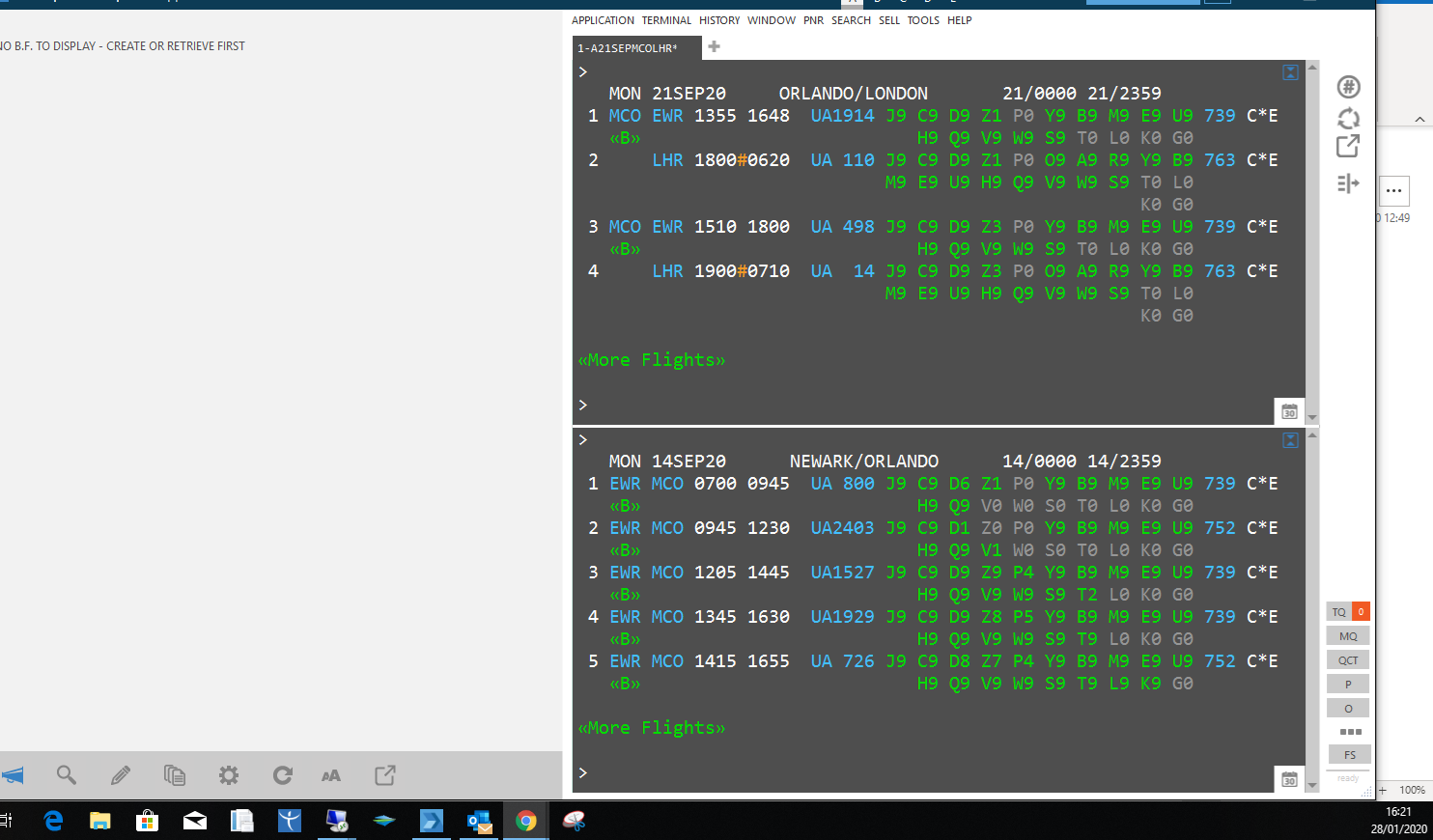Screen dimensions: 1433x840
Task: Click the pencil edit icon in bottom toolbar
Action: point(121,775)
